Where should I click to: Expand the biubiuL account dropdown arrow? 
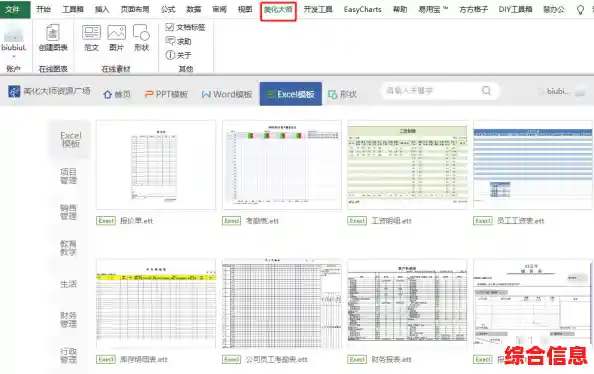(x=14, y=56)
